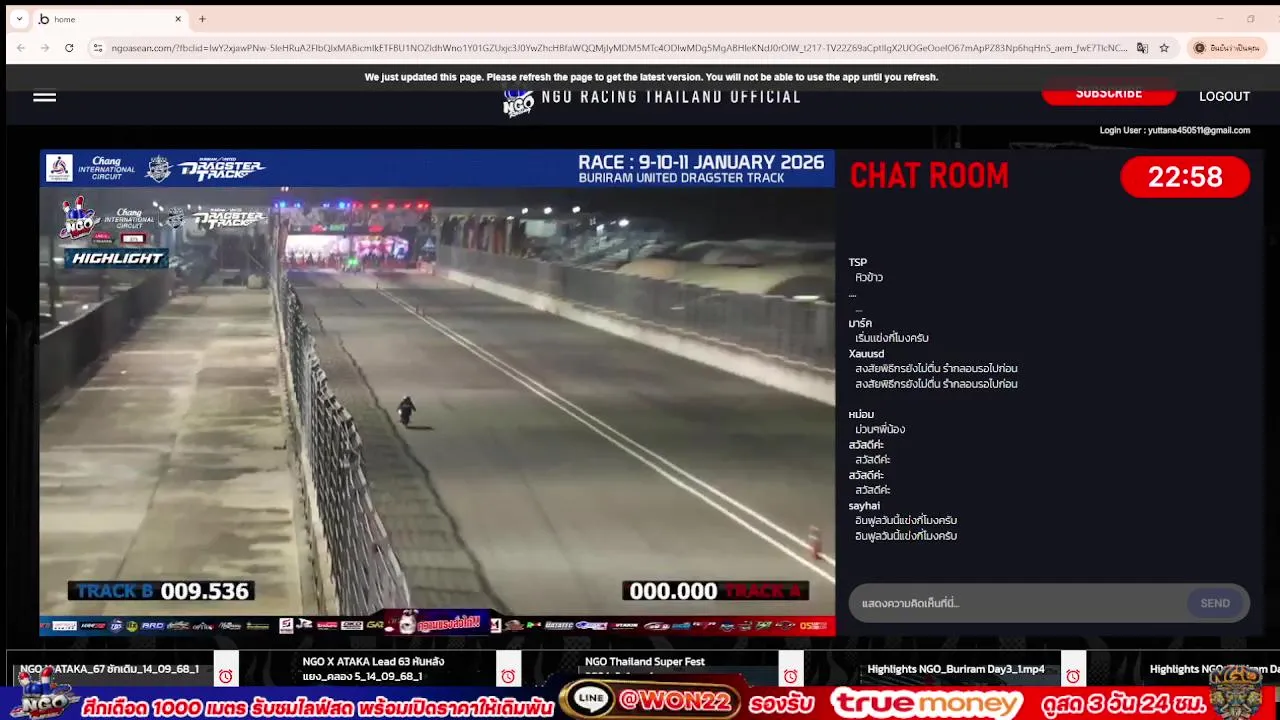This screenshot has width=1280, height=720.
Task: Open the browser profile chip
Action: [1227, 48]
